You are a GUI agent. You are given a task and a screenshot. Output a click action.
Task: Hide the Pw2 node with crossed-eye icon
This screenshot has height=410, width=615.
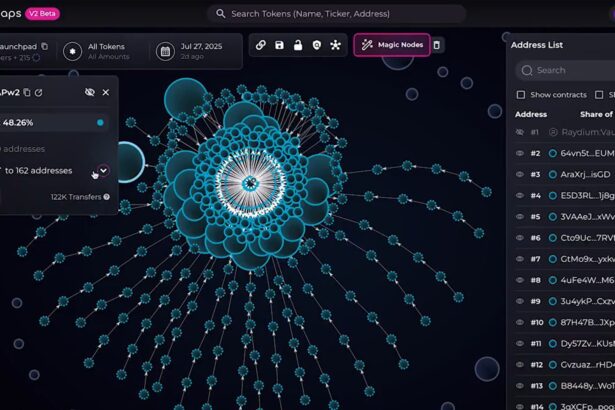[90, 92]
